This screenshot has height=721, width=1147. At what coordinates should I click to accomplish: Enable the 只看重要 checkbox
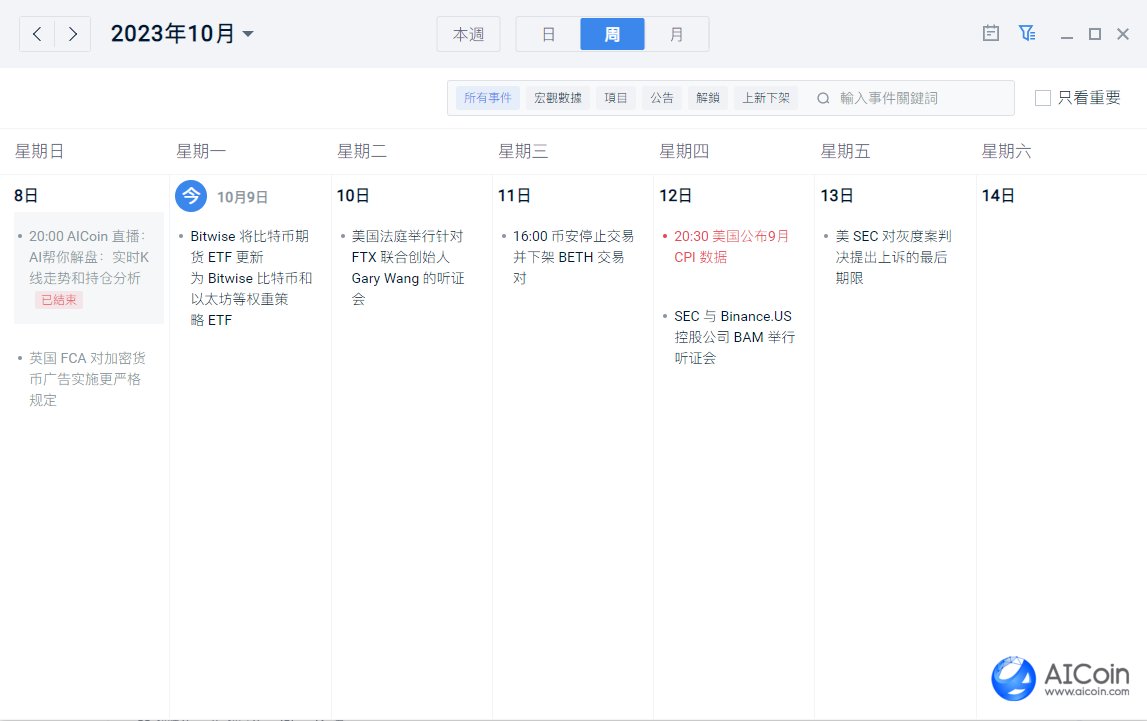click(x=1042, y=98)
